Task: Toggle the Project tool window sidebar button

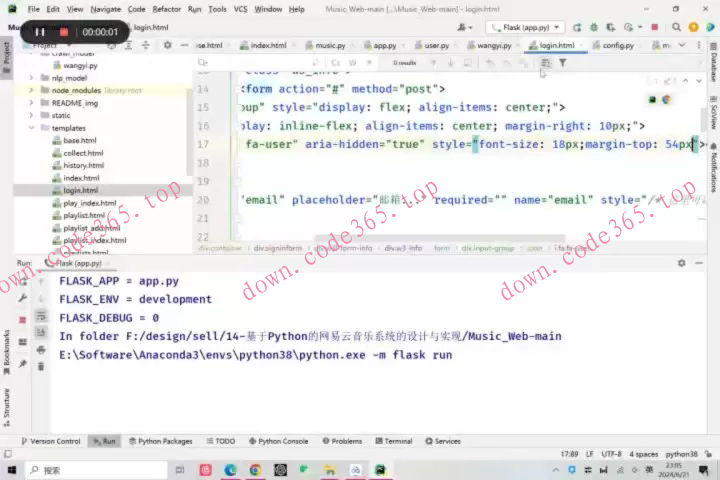Action: (x=6, y=55)
